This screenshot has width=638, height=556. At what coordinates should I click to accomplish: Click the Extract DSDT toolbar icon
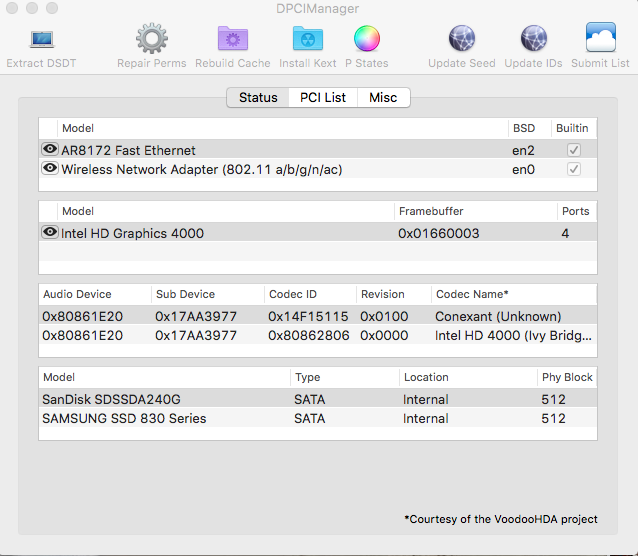click(41, 40)
